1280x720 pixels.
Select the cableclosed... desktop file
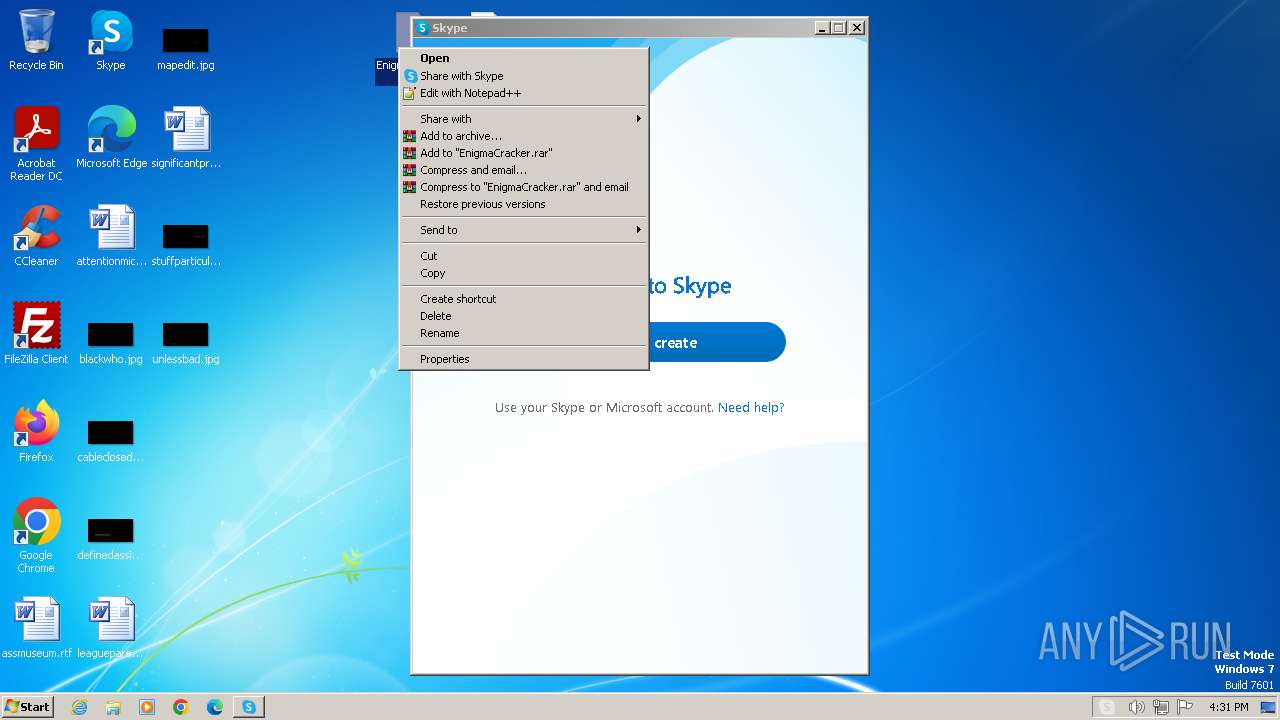pos(111,440)
